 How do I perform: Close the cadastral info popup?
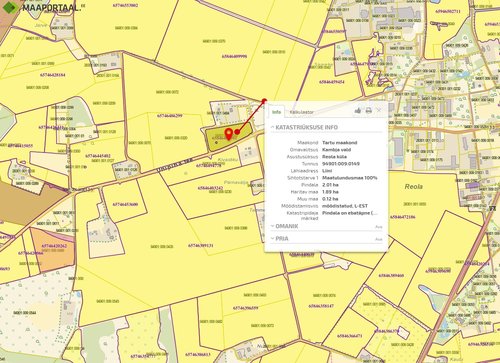tap(379, 110)
